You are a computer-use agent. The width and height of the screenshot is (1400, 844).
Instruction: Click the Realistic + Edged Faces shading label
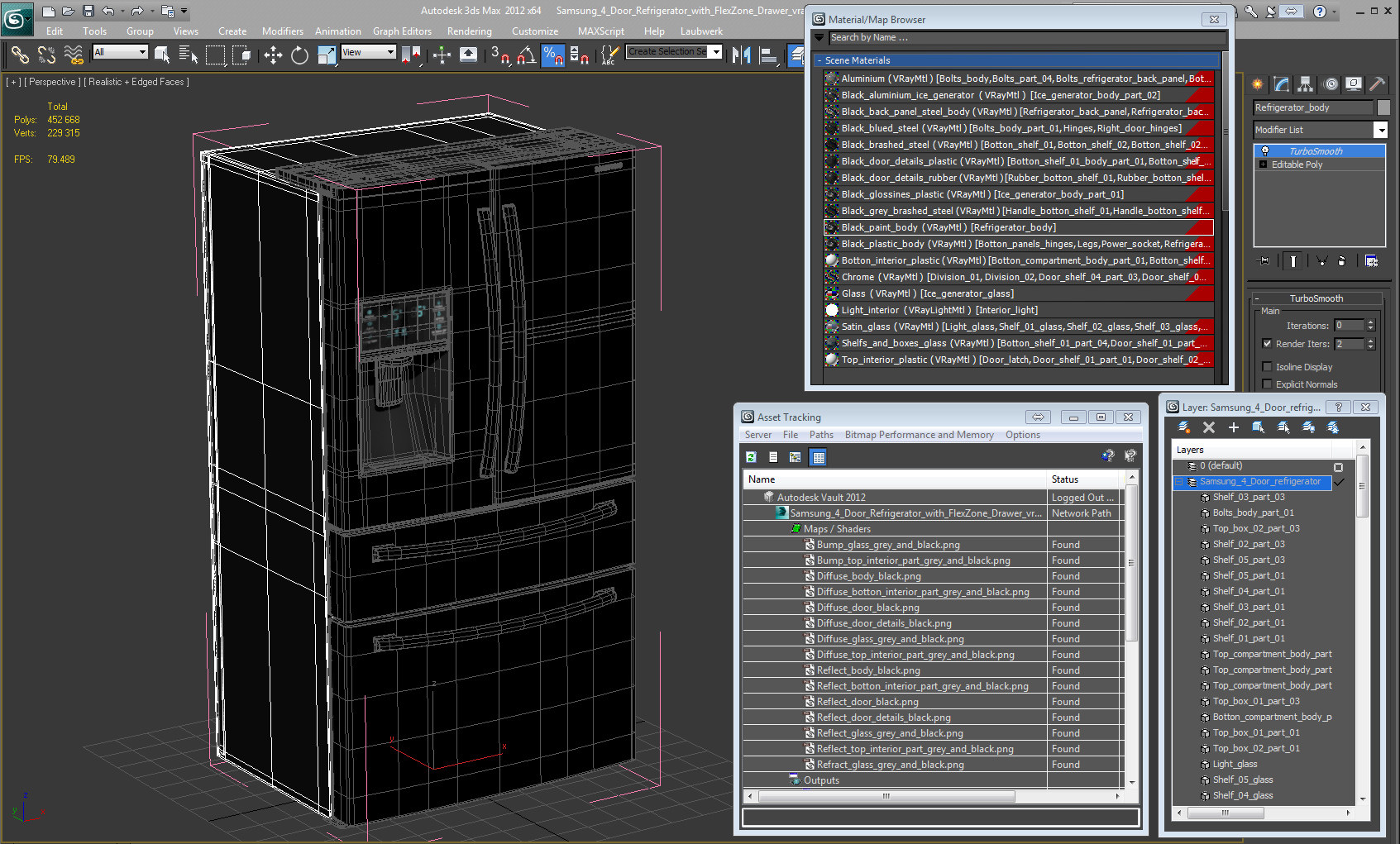pos(137,82)
